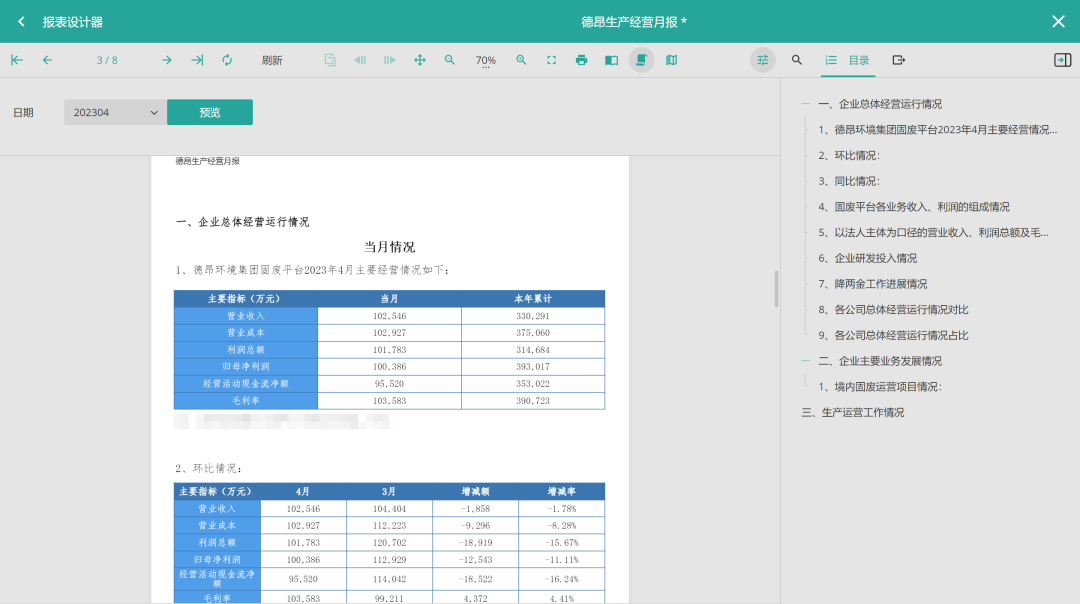Switch to the 目录 tab
1080x604 pixels.
coord(848,60)
